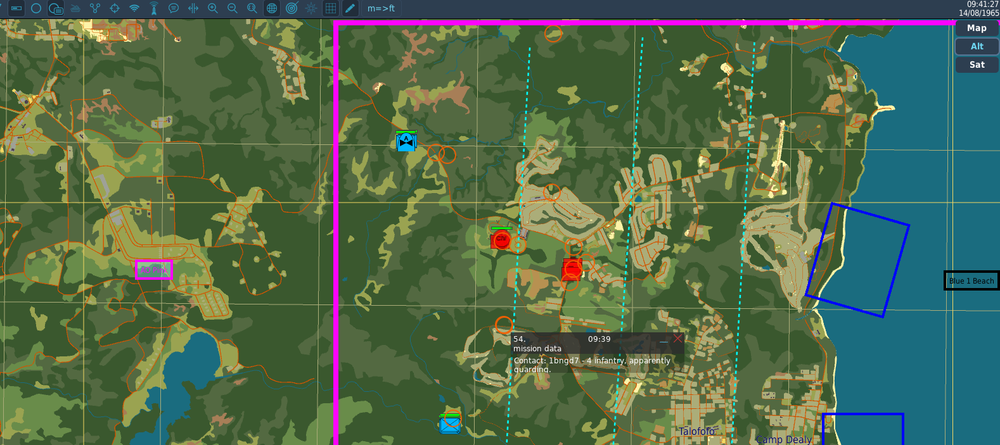Click the Blue 1 Beach label
Viewport: 1000px width, 445px height.
click(x=971, y=281)
